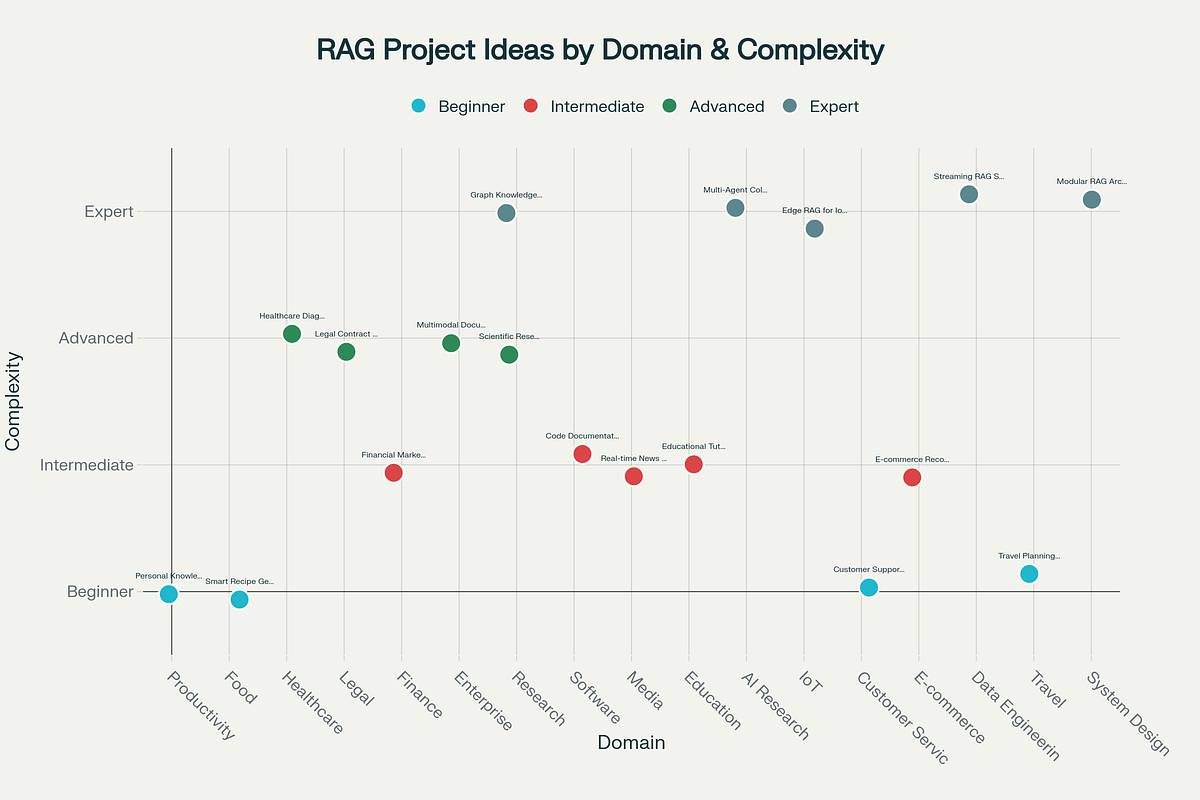Click the Enterprise x-axis label
Viewport: 1200px width, 800px height.
click(482, 700)
